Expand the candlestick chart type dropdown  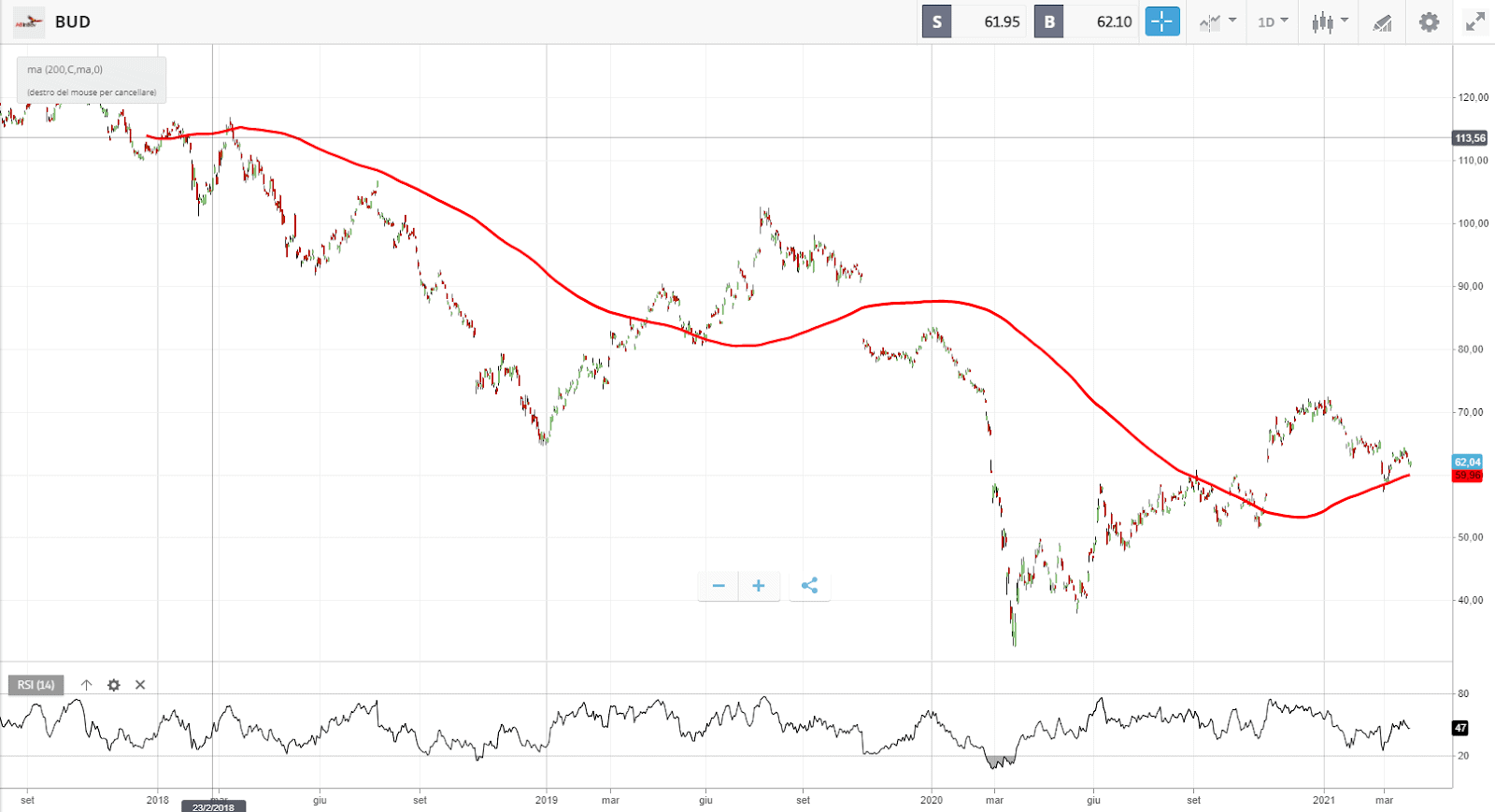click(1329, 21)
